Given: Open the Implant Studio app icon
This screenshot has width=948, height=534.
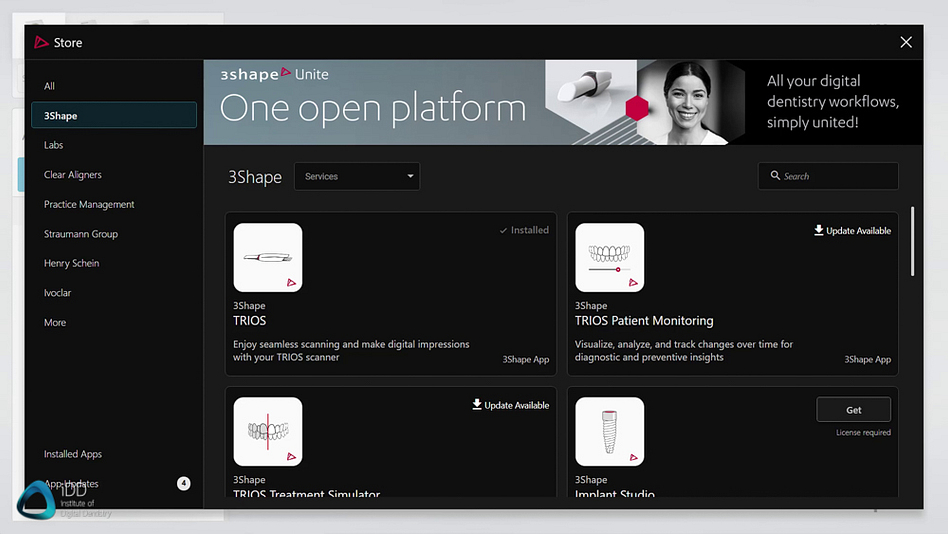Looking at the screenshot, I should (609, 432).
